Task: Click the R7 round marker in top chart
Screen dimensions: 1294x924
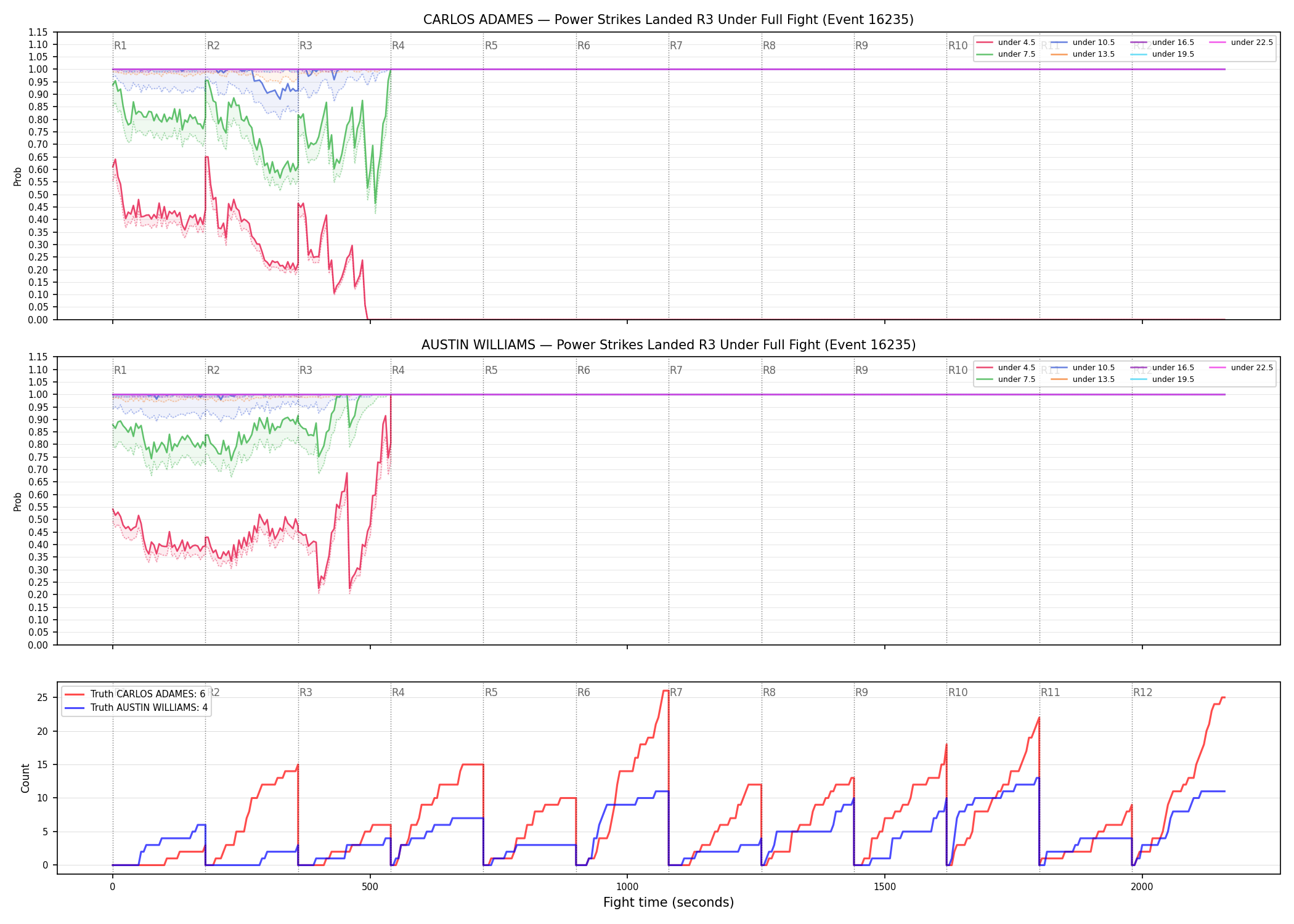Action: pyautogui.click(x=676, y=46)
